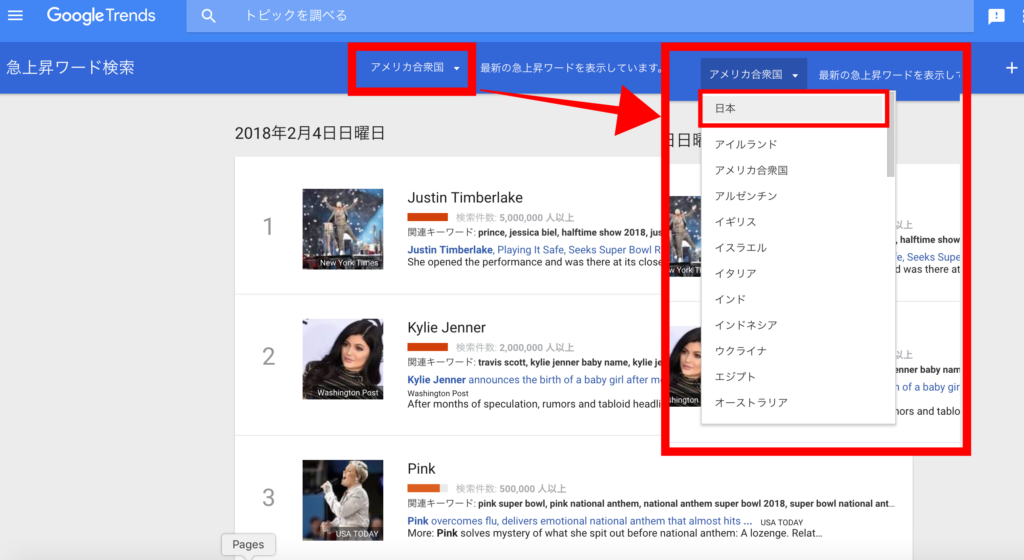The height and width of the screenshot is (560, 1024).
Task: Click the Justin Timberlake trend title
Action: tap(465, 198)
